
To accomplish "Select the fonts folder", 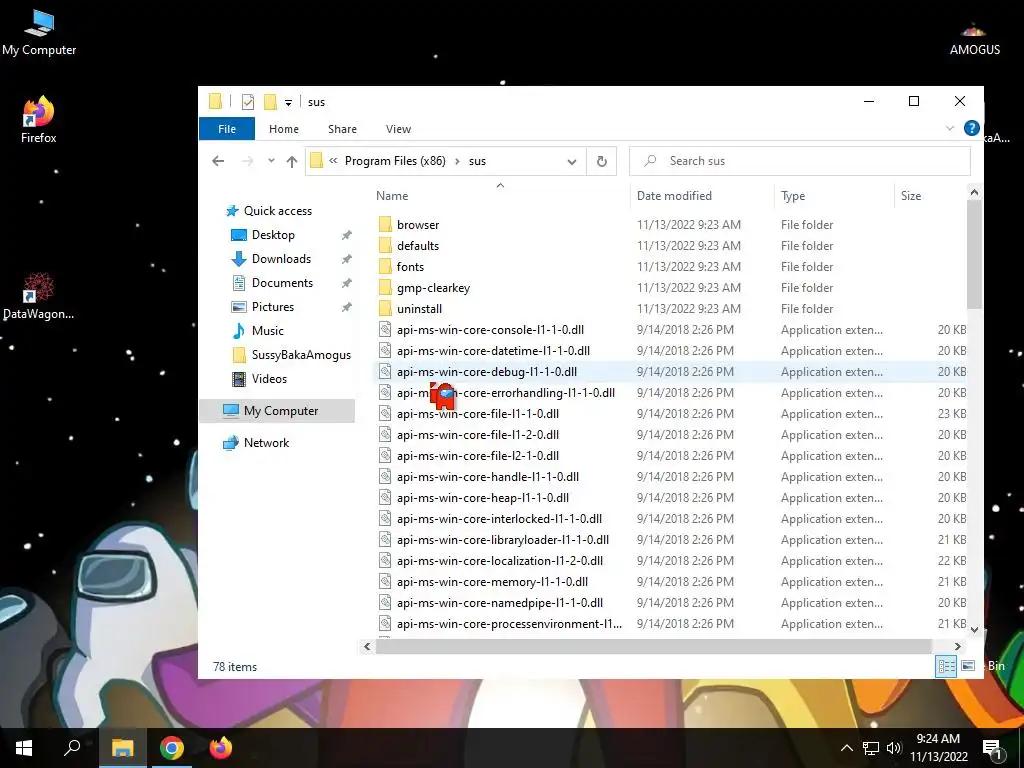I will pyautogui.click(x=410, y=266).
